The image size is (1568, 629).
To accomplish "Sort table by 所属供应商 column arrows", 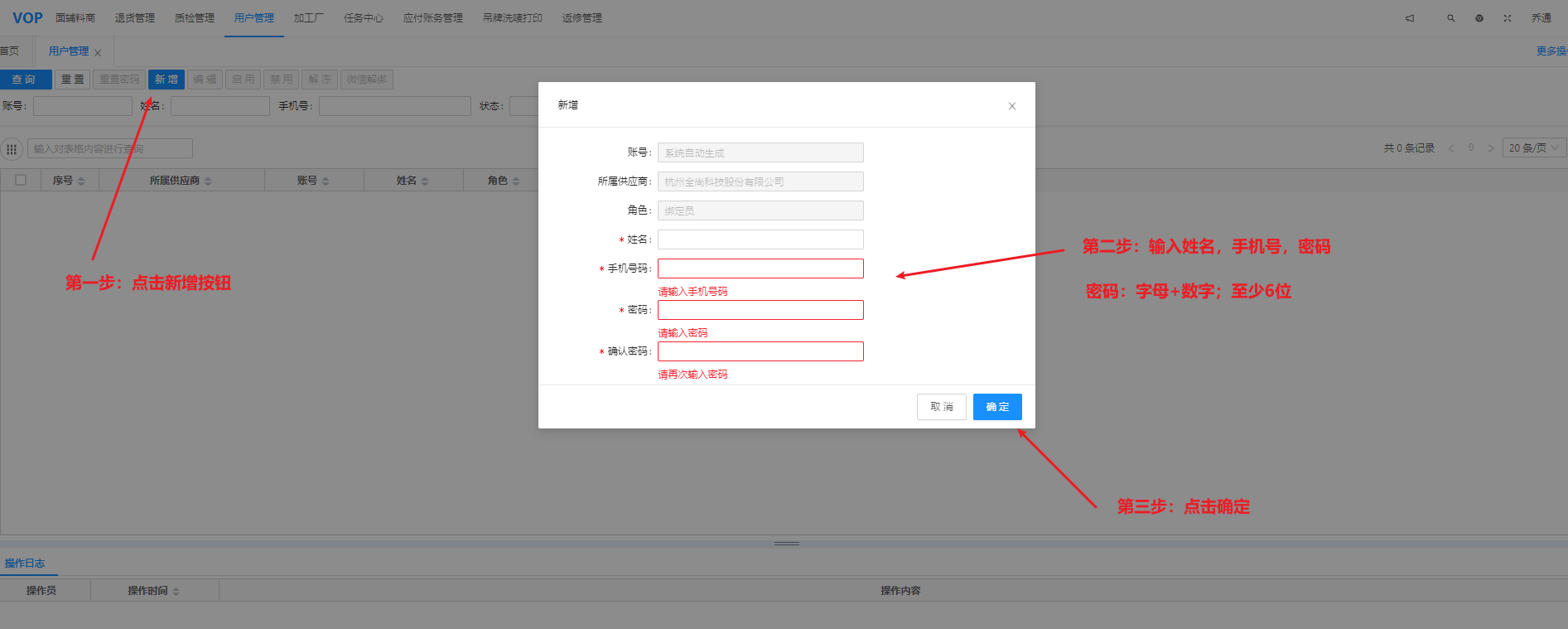I will (x=208, y=181).
